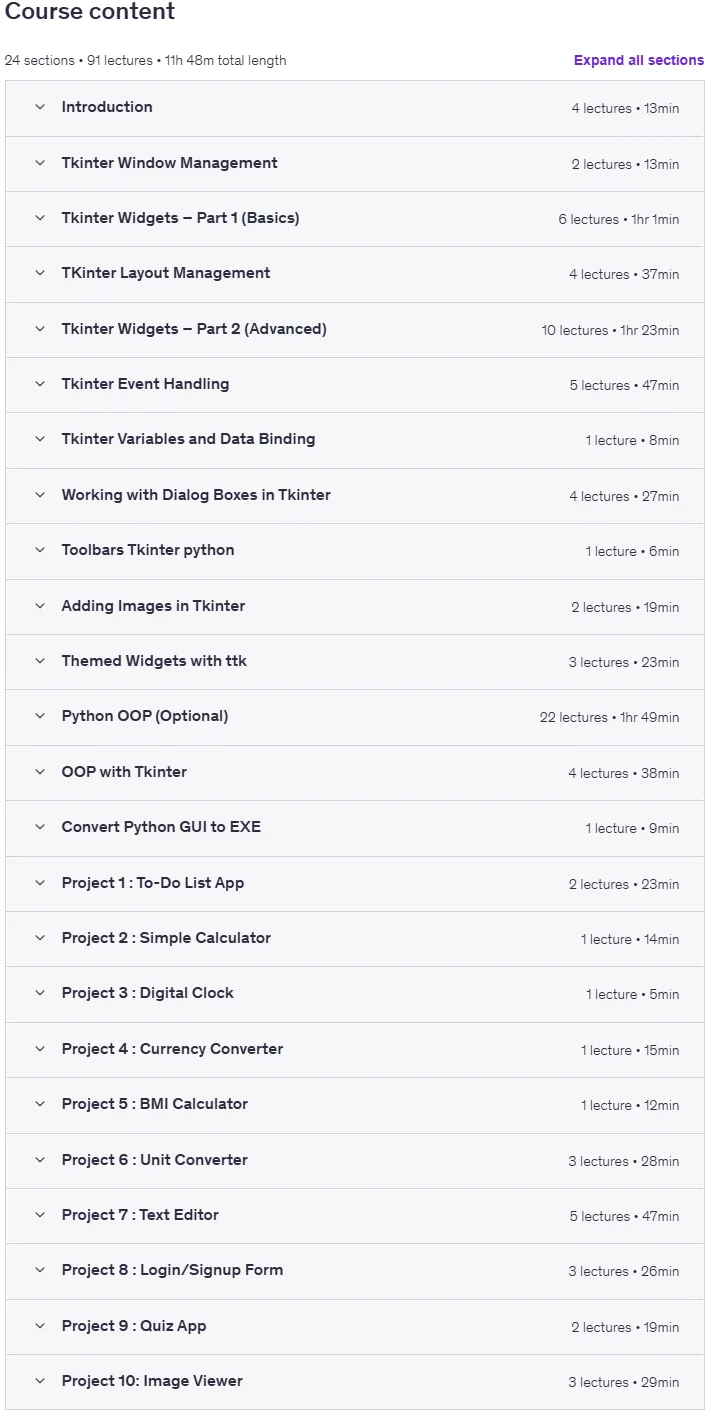Viewport: 711px width, 1417px height.
Task: Click the Project 8 : Login/Signup Form row
Action: [x=355, y=1270]
